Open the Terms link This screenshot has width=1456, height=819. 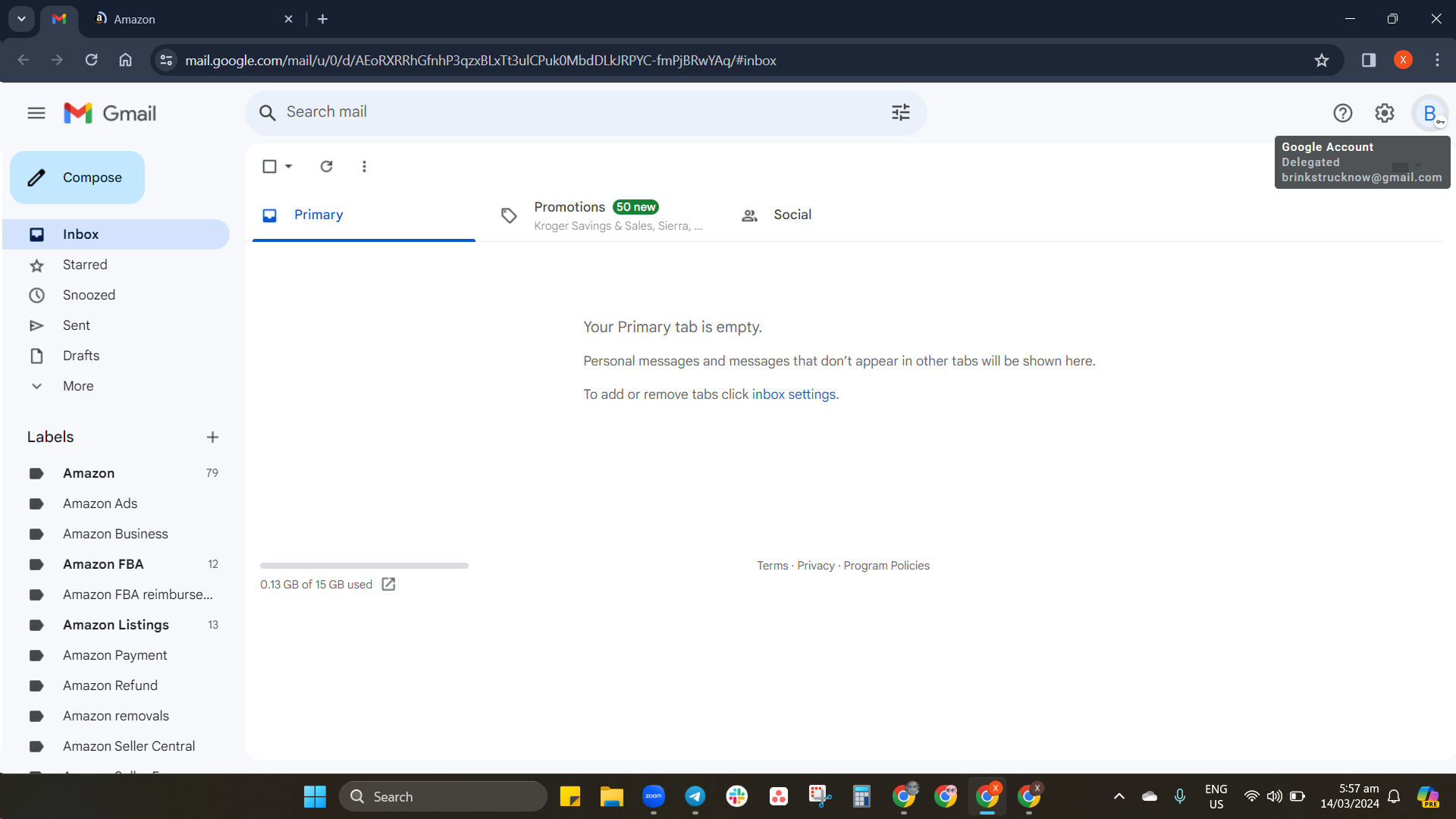coord(773,566)
